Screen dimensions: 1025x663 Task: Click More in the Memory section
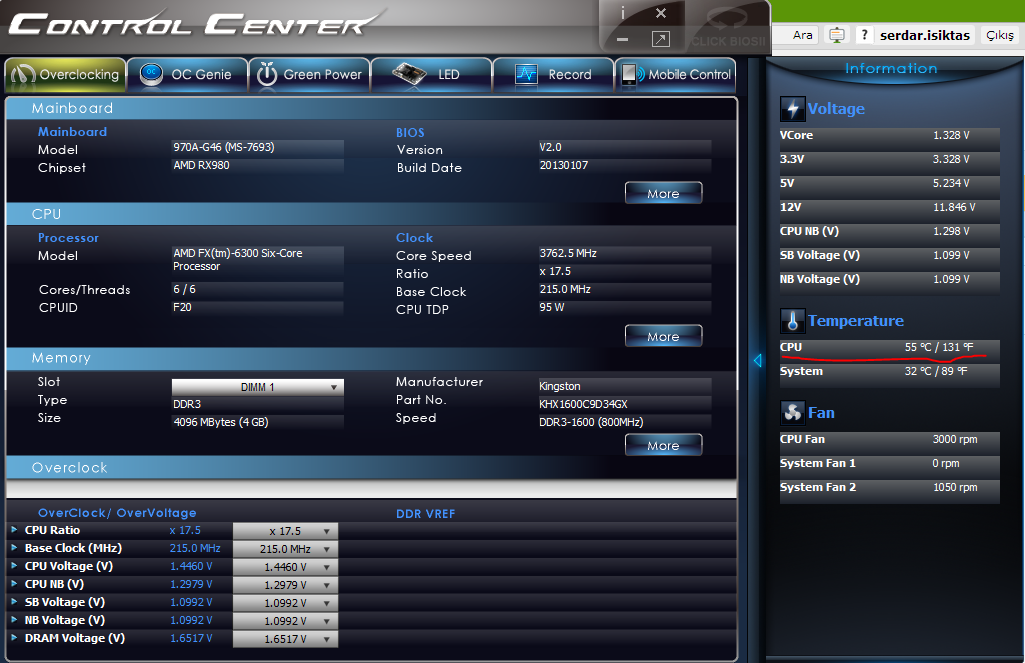[664, 445]
